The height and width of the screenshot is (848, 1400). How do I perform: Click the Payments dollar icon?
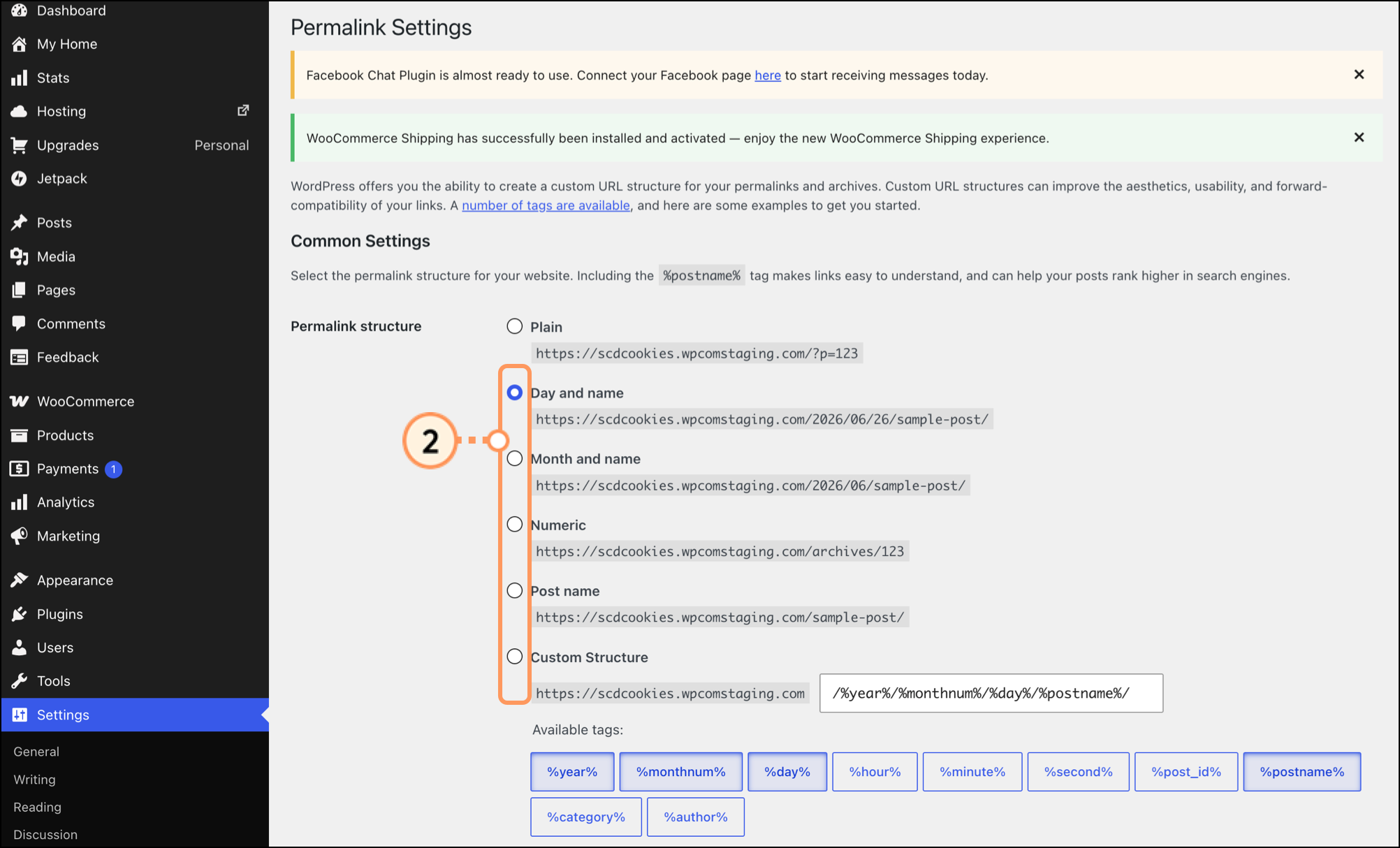(20, 469)
